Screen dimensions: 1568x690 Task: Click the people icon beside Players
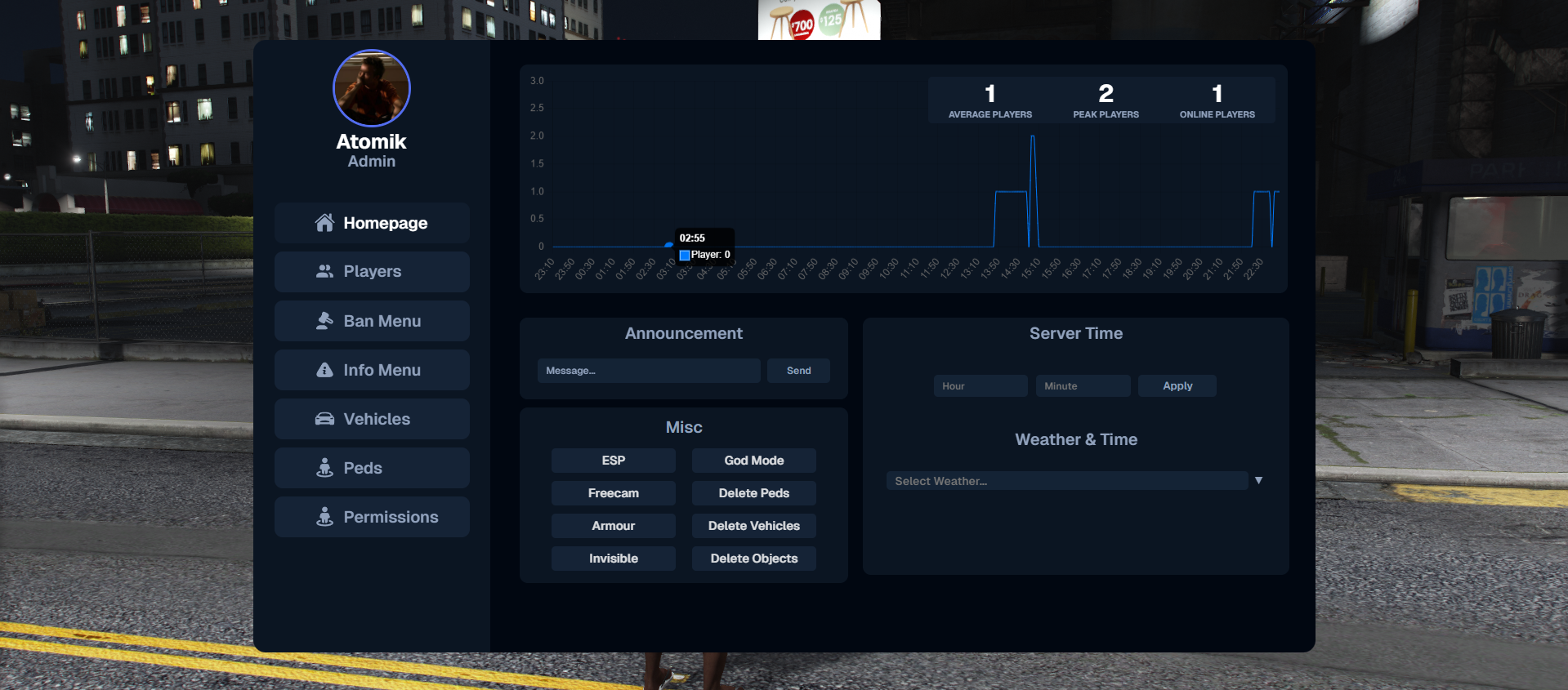(x=324, y=271)
